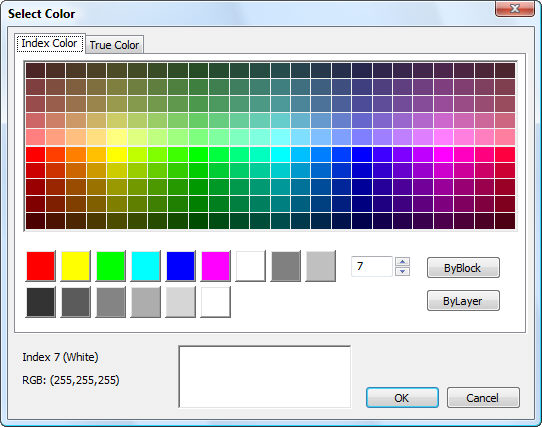This screenshot has width=542, height=427.
Task: Select the cyan standard color swatch
Action: 146,266
